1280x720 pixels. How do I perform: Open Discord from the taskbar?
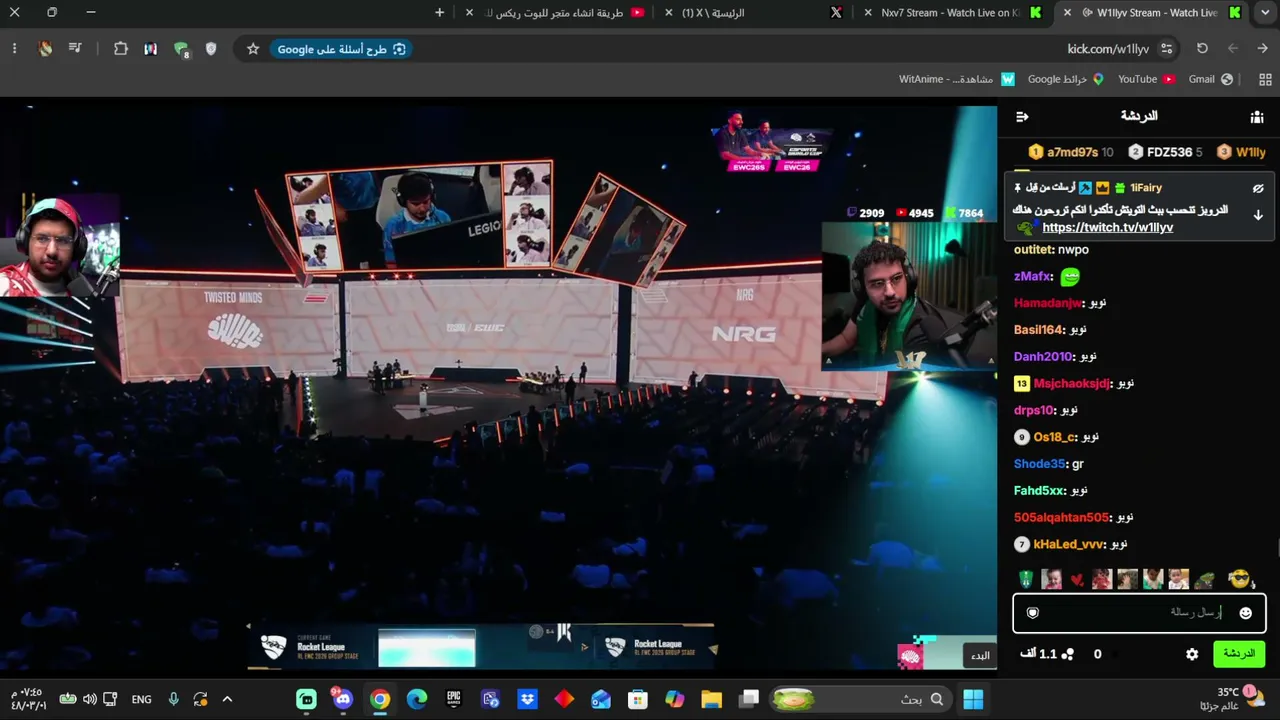[343, 699]
